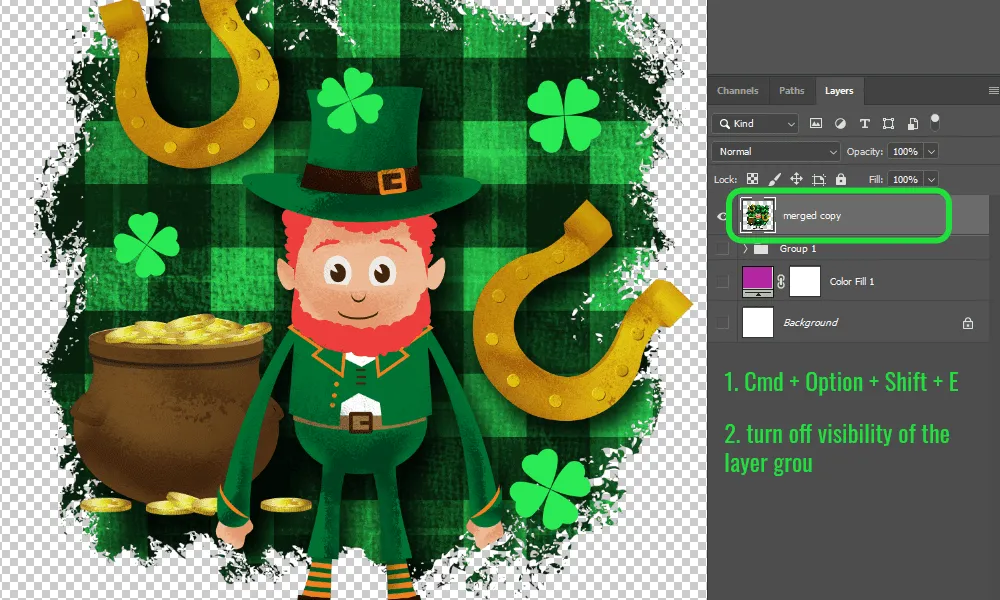Click the Group 1 folder icon
This screenshot has height=600, width=1000.
tap(761, 249)
